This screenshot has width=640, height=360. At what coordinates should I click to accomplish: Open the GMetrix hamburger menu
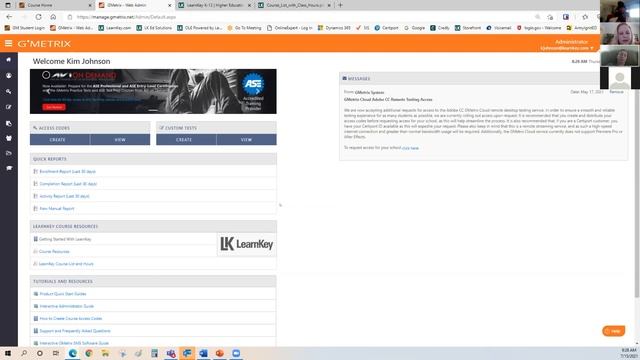click(x=8, y=43)
